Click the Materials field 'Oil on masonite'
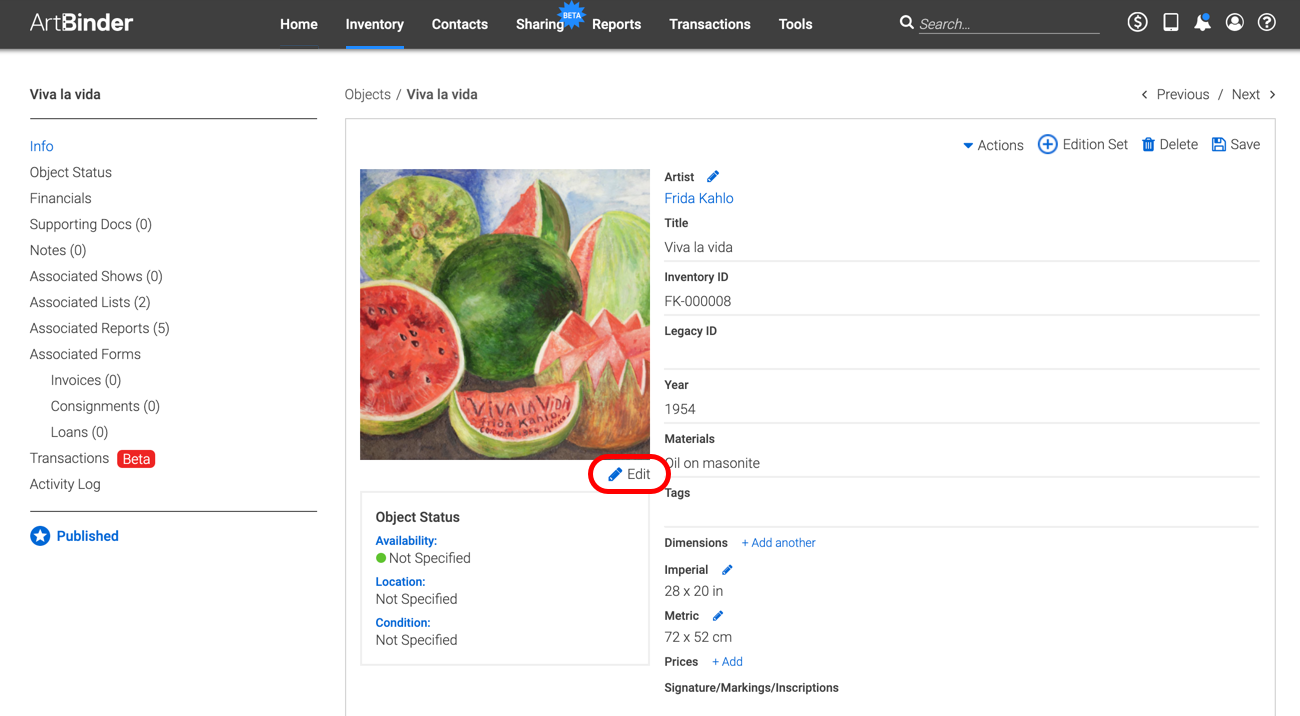 tap(961, 463)
